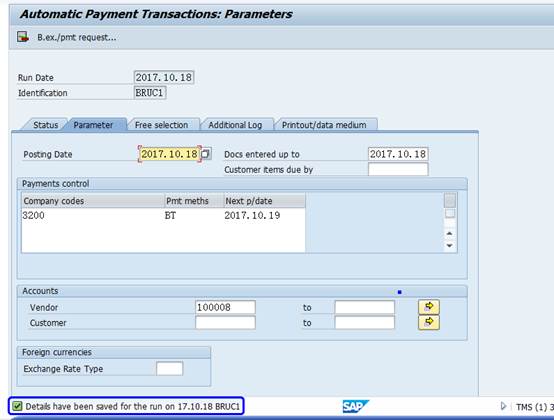Open the Additional Log tab
Image resolution: width=554 pixels, height=420 pixels.
(x=235, y=125)
